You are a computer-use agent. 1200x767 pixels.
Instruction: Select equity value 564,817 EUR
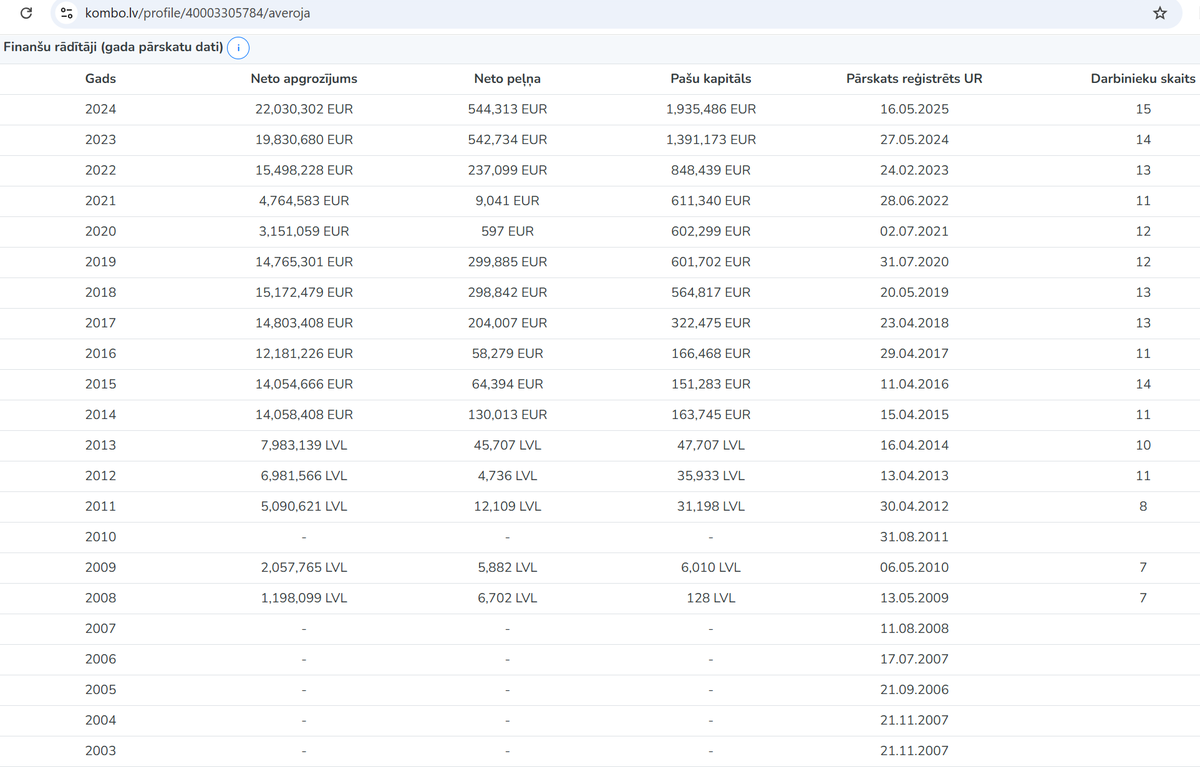[x=711, y=293]
